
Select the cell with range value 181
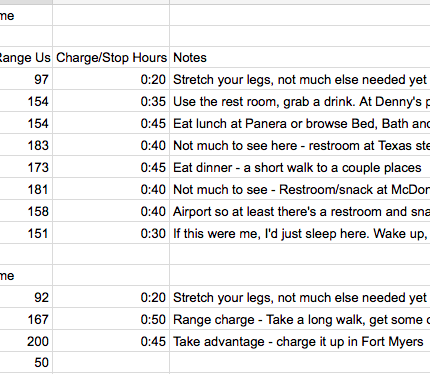[26, 189]
